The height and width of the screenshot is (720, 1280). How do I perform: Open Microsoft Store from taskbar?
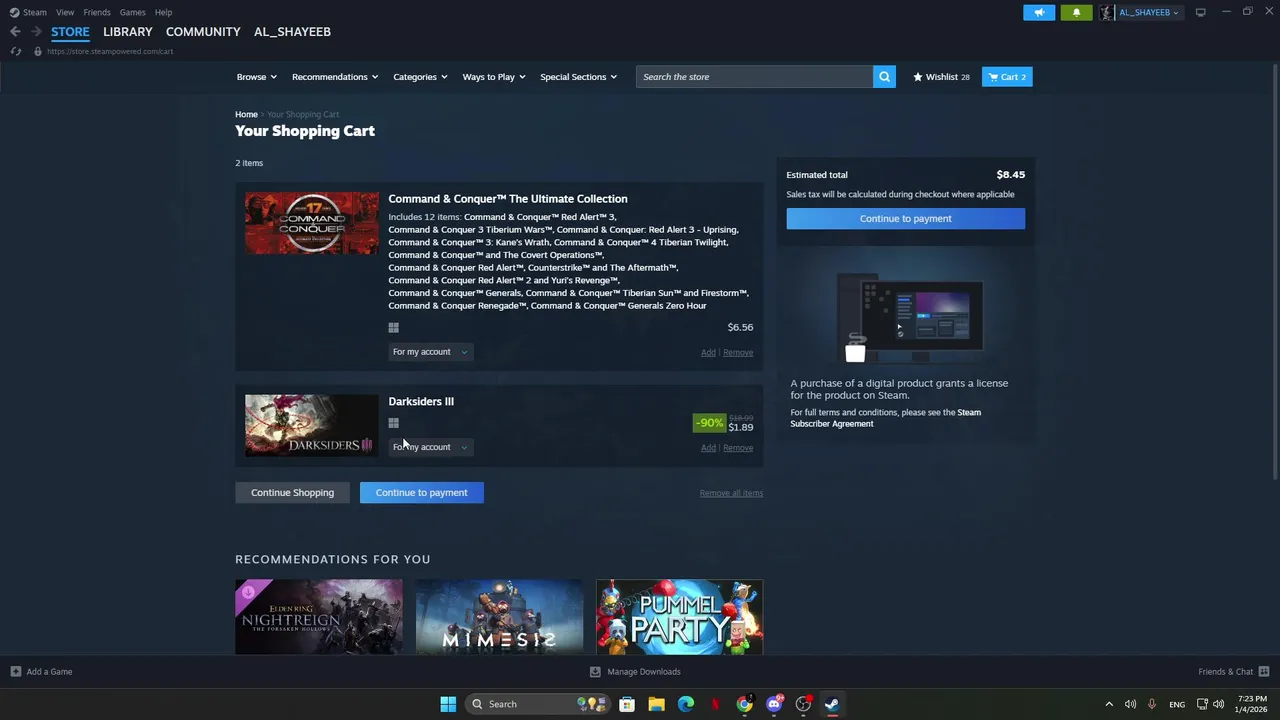tap(627, 704)
